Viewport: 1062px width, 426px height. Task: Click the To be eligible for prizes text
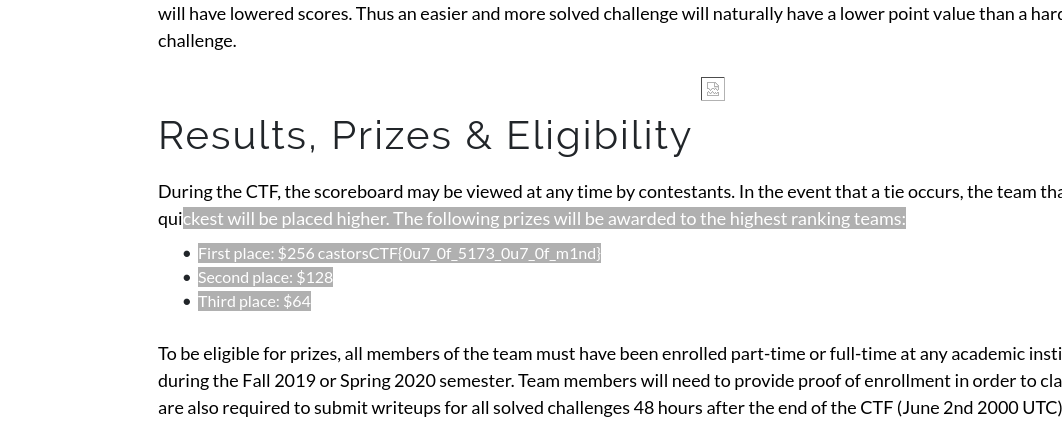coord(249,354)
